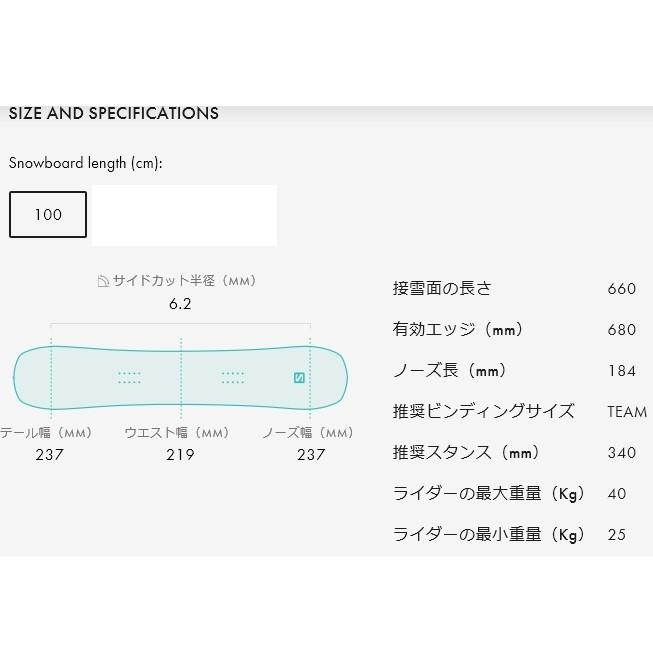This screenshot has height=653, width=653.
Task: Click the ウエスト幅 waist width label
Action: click(176, 433)
